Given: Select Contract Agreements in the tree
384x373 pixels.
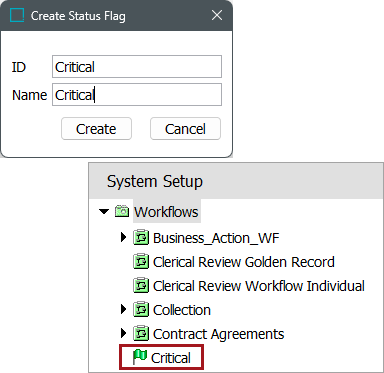Looking at the screenshot, I should coord(218,334).
